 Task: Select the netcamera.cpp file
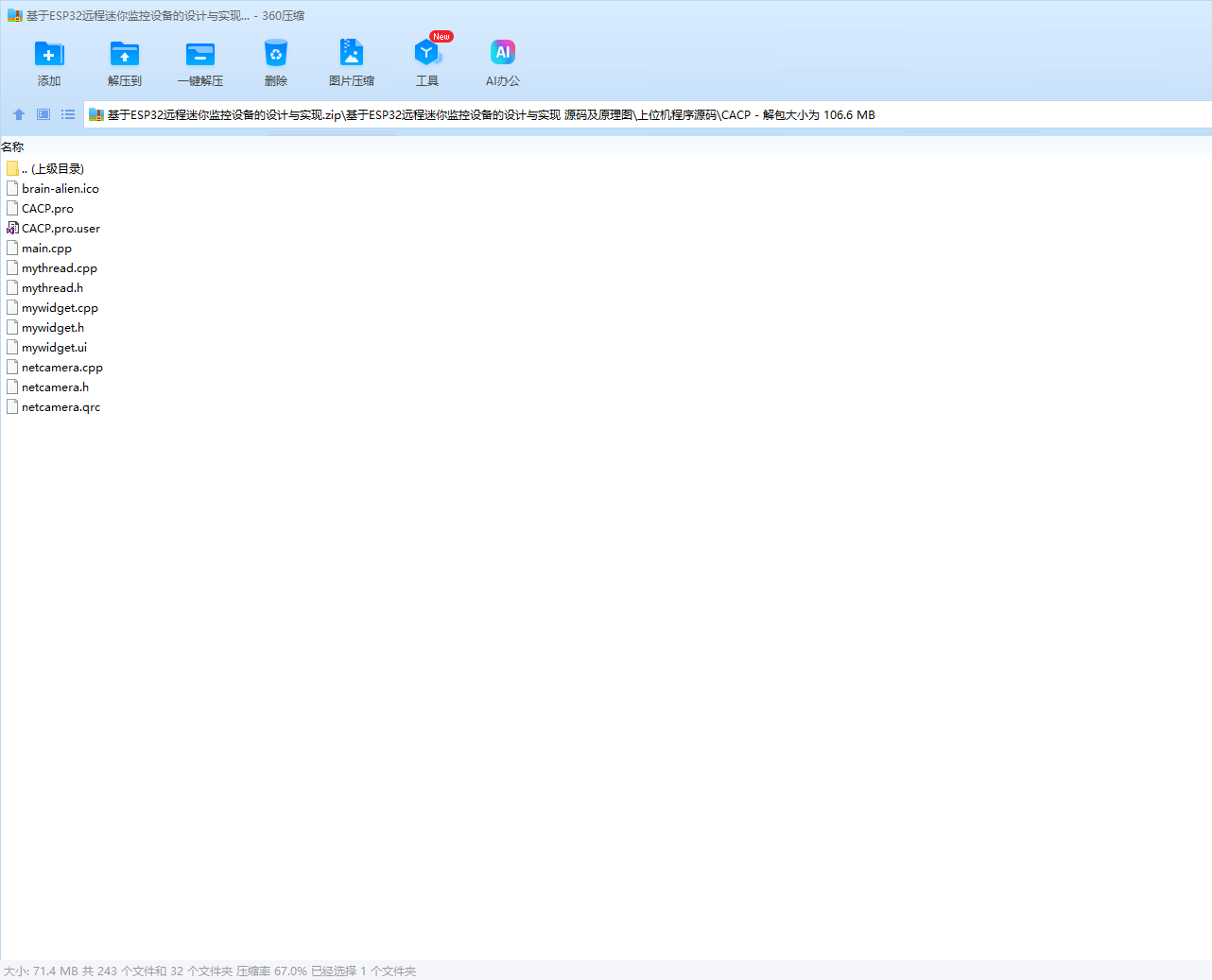(62, 368)
